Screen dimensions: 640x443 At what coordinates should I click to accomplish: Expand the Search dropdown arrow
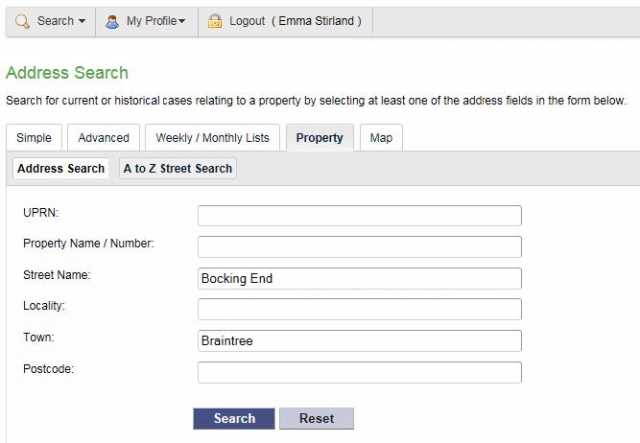pyautogui.click(x=82, y=21)
